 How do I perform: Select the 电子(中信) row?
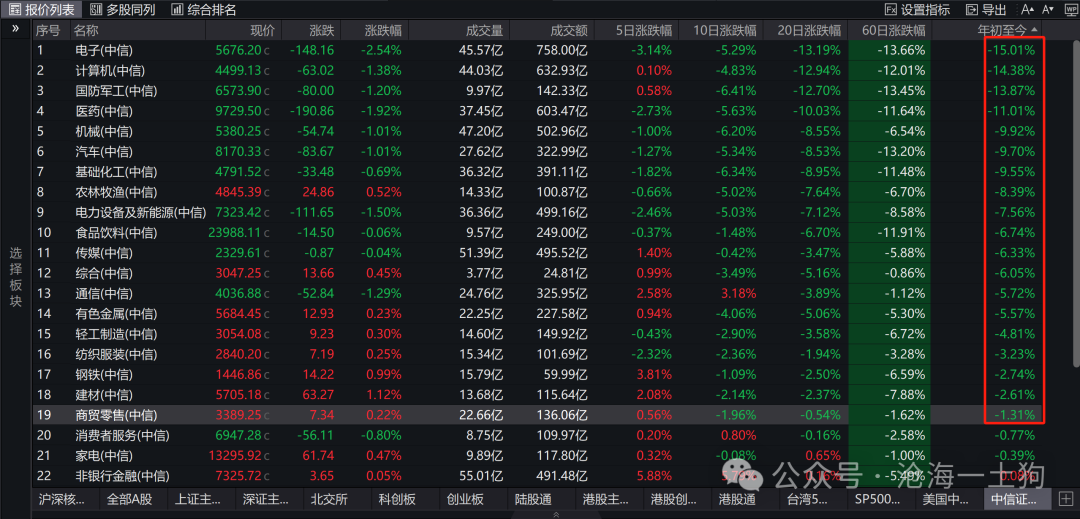tap(537, 50)
